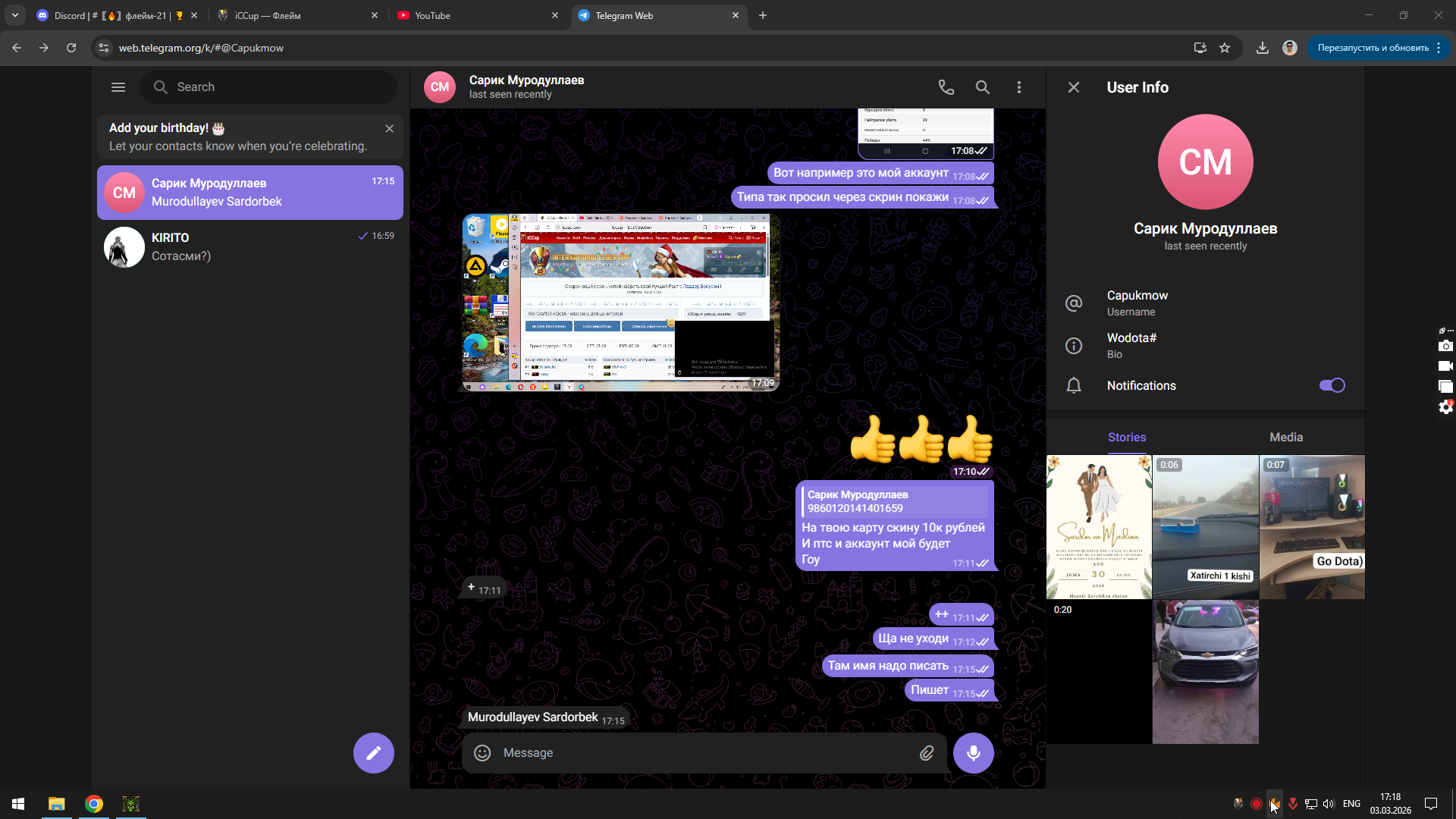Expand Chrome tab search dropdown arrow
1456x819 pixels.
(15, 15)
